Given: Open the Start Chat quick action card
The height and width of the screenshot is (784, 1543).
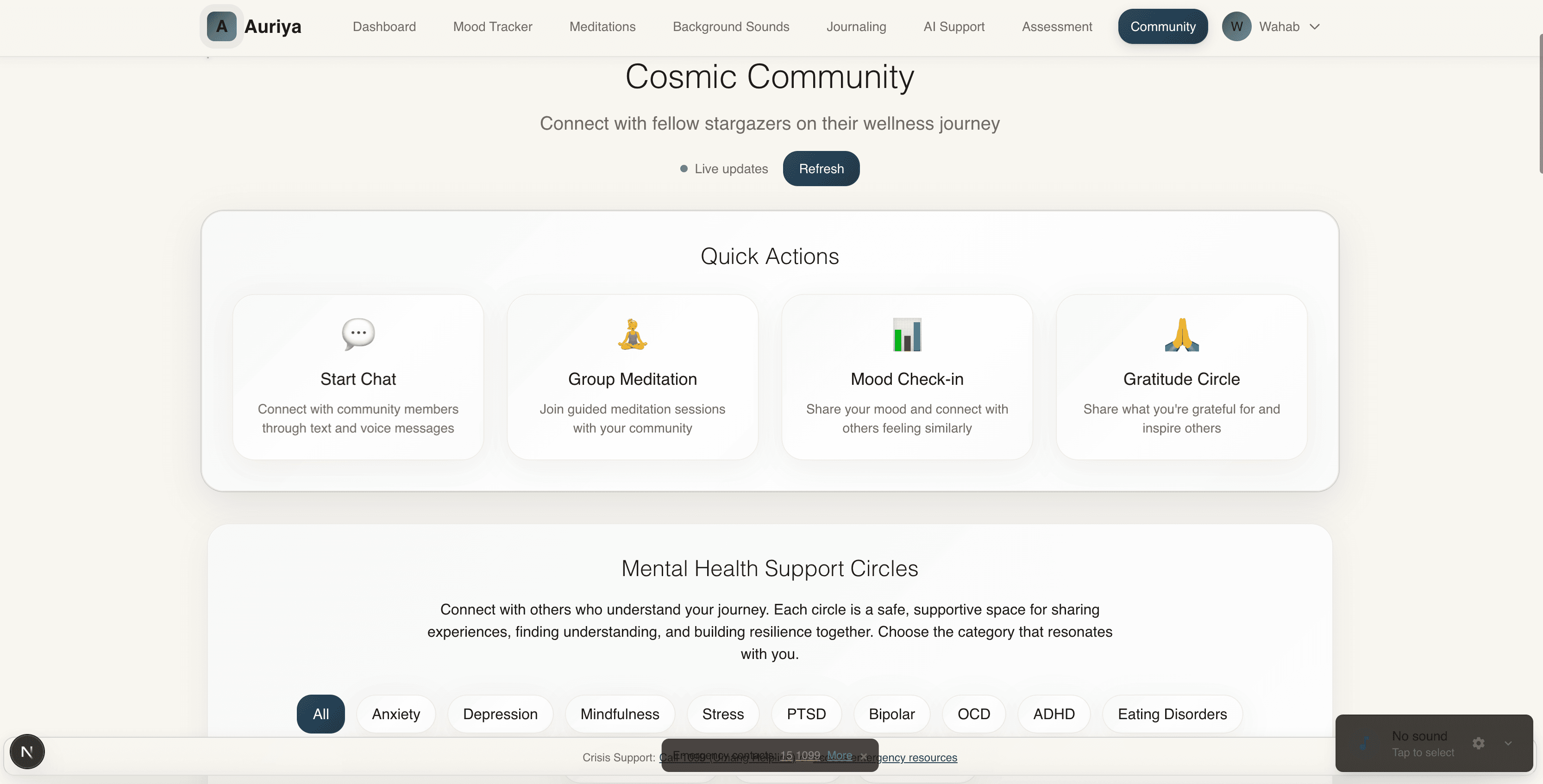Looking at the screenshot, I should [x=358, y=377].
